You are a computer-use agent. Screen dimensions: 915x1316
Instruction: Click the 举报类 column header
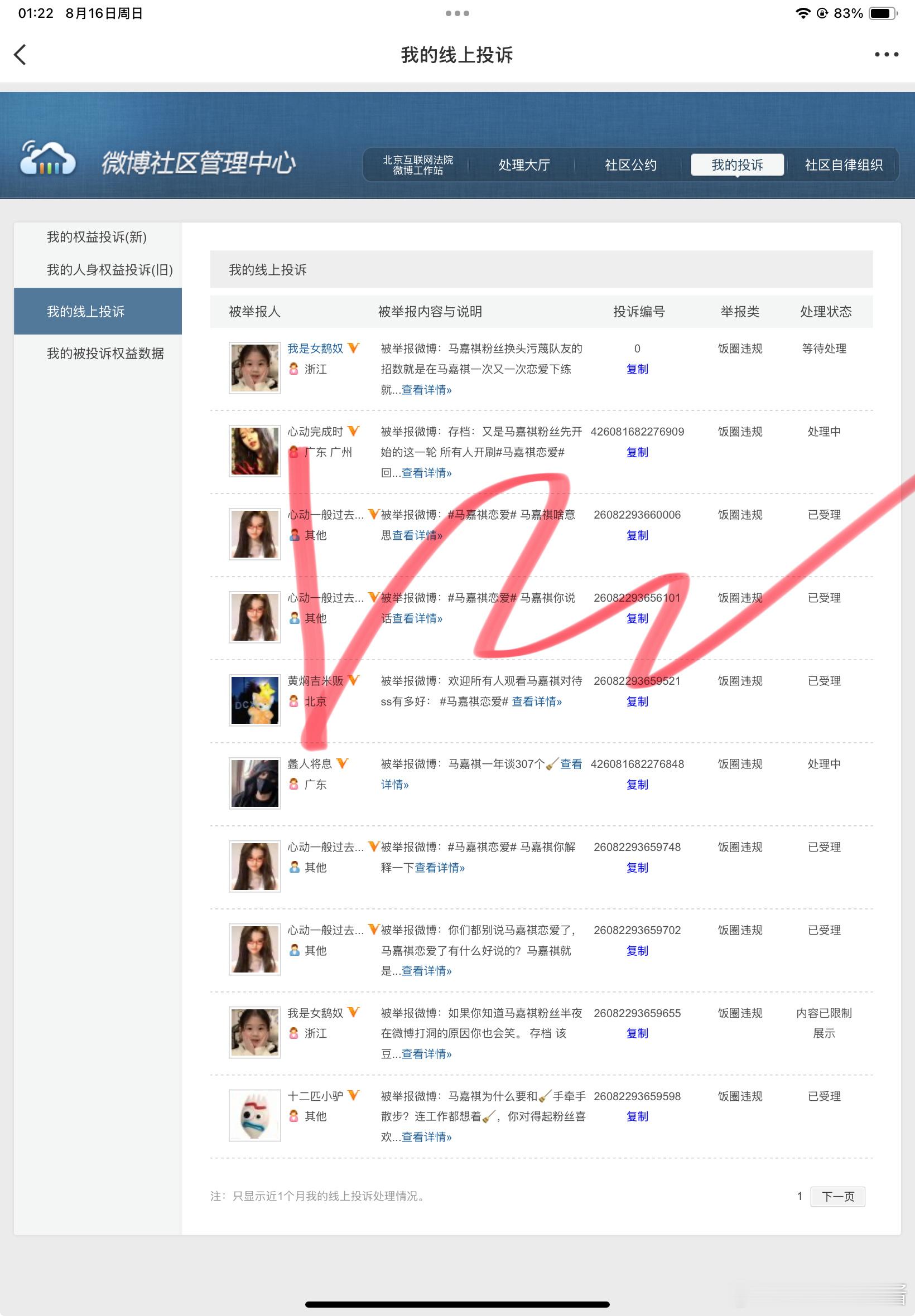(x=740, y=311)
